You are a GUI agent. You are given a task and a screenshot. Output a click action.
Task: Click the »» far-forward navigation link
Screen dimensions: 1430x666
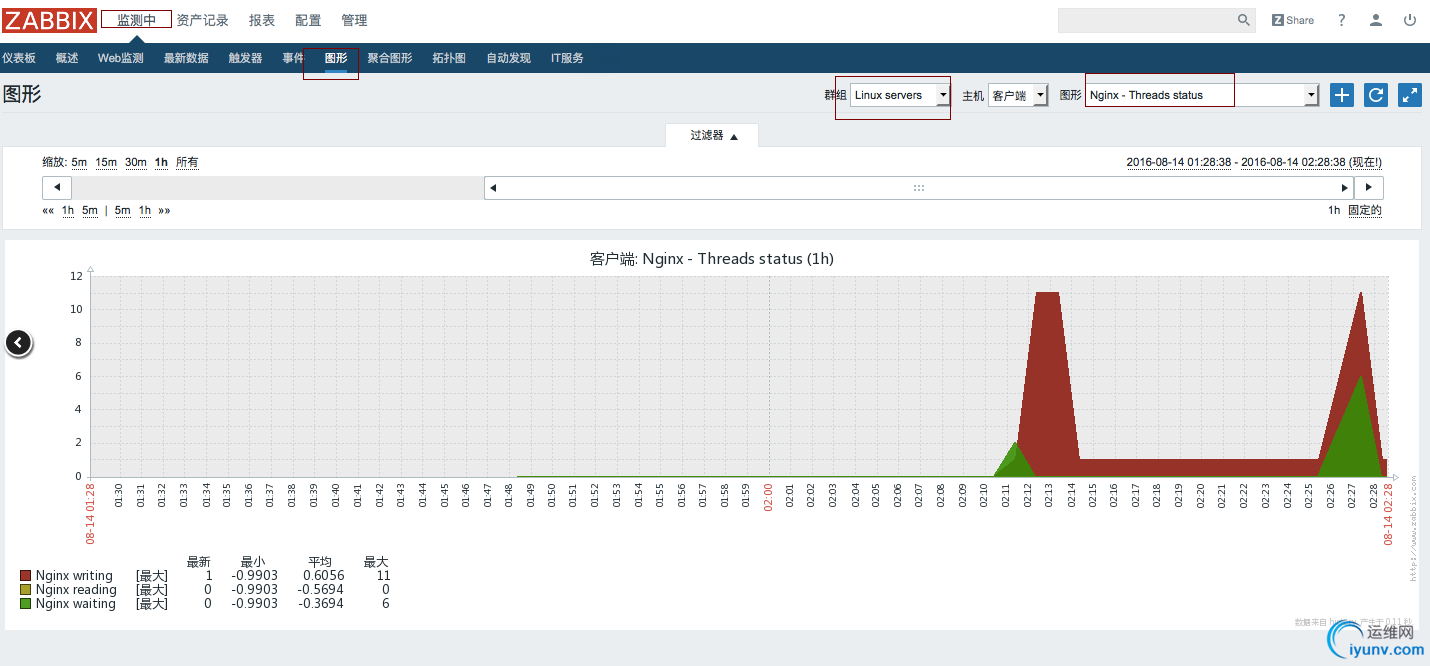(x=164, y=210)
